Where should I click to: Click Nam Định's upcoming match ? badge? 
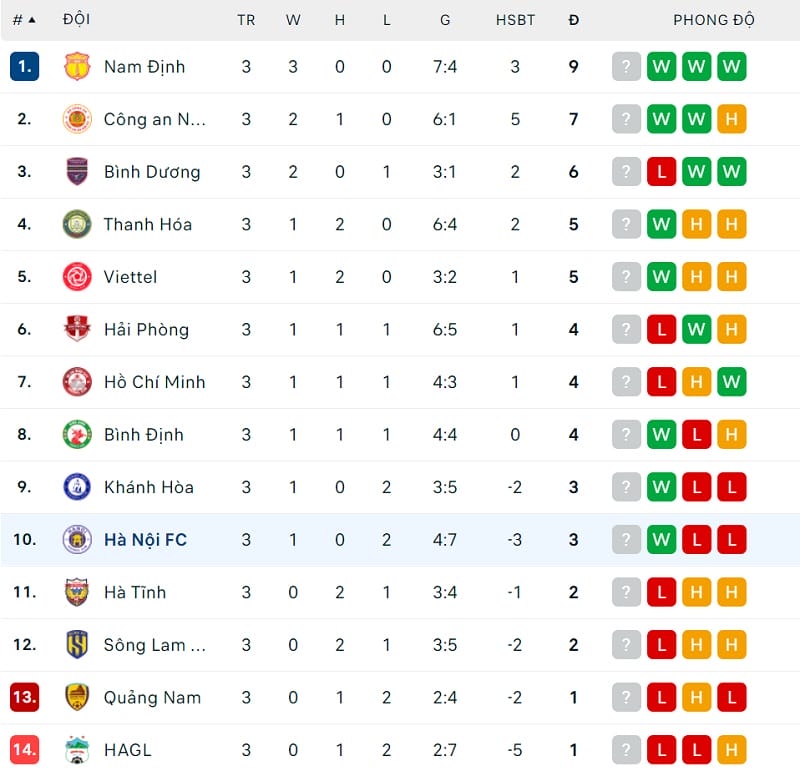click(626, 67)
